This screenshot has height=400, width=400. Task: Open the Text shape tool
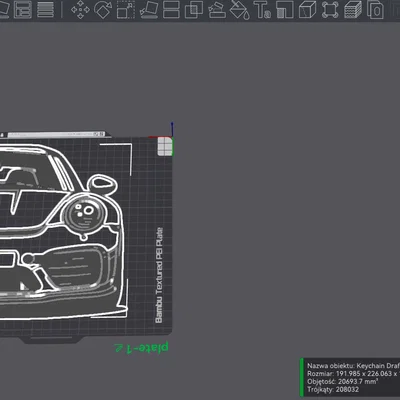coord(263,9)
